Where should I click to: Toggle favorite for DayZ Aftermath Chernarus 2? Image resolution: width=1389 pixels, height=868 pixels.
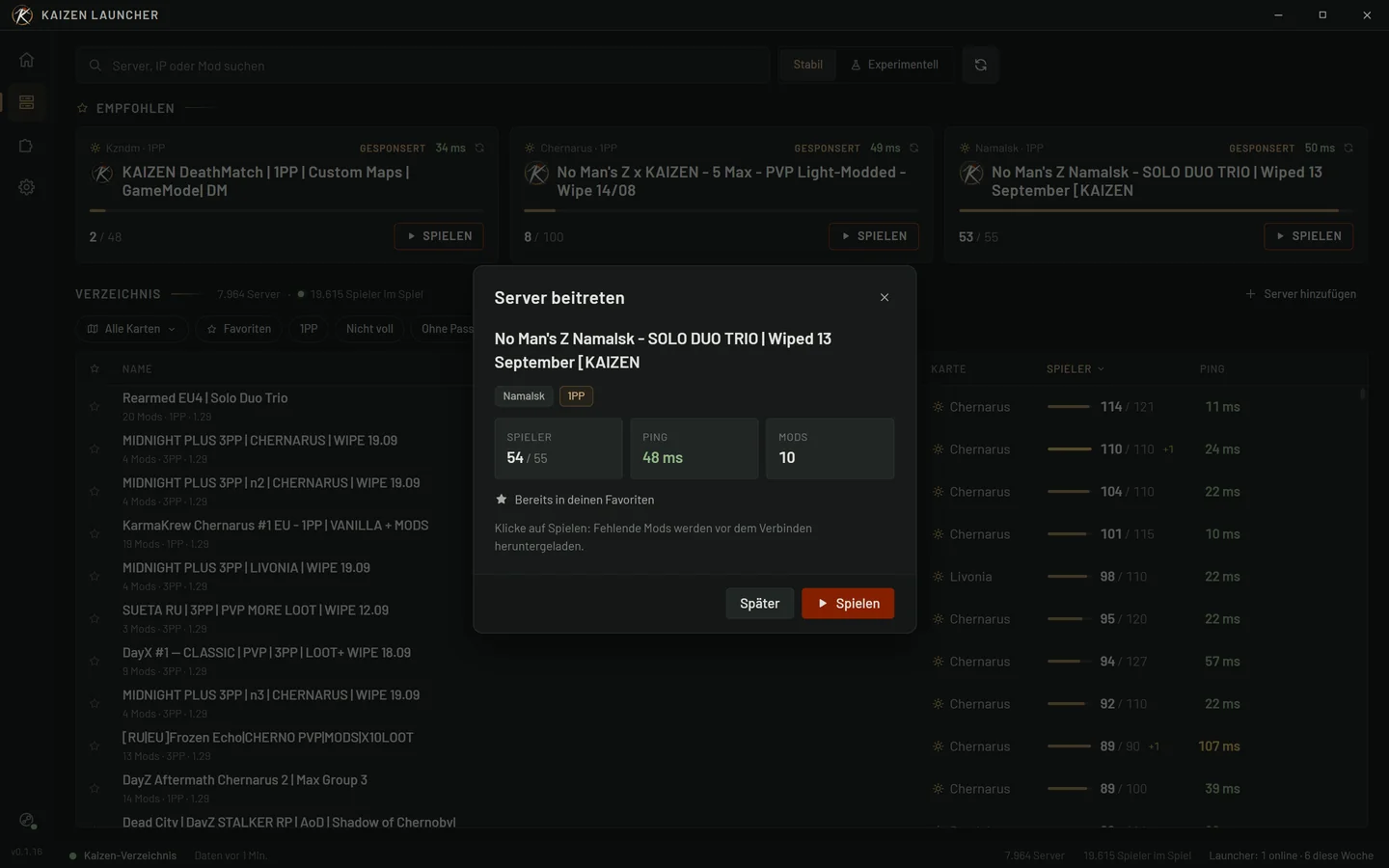click(95, 789)
